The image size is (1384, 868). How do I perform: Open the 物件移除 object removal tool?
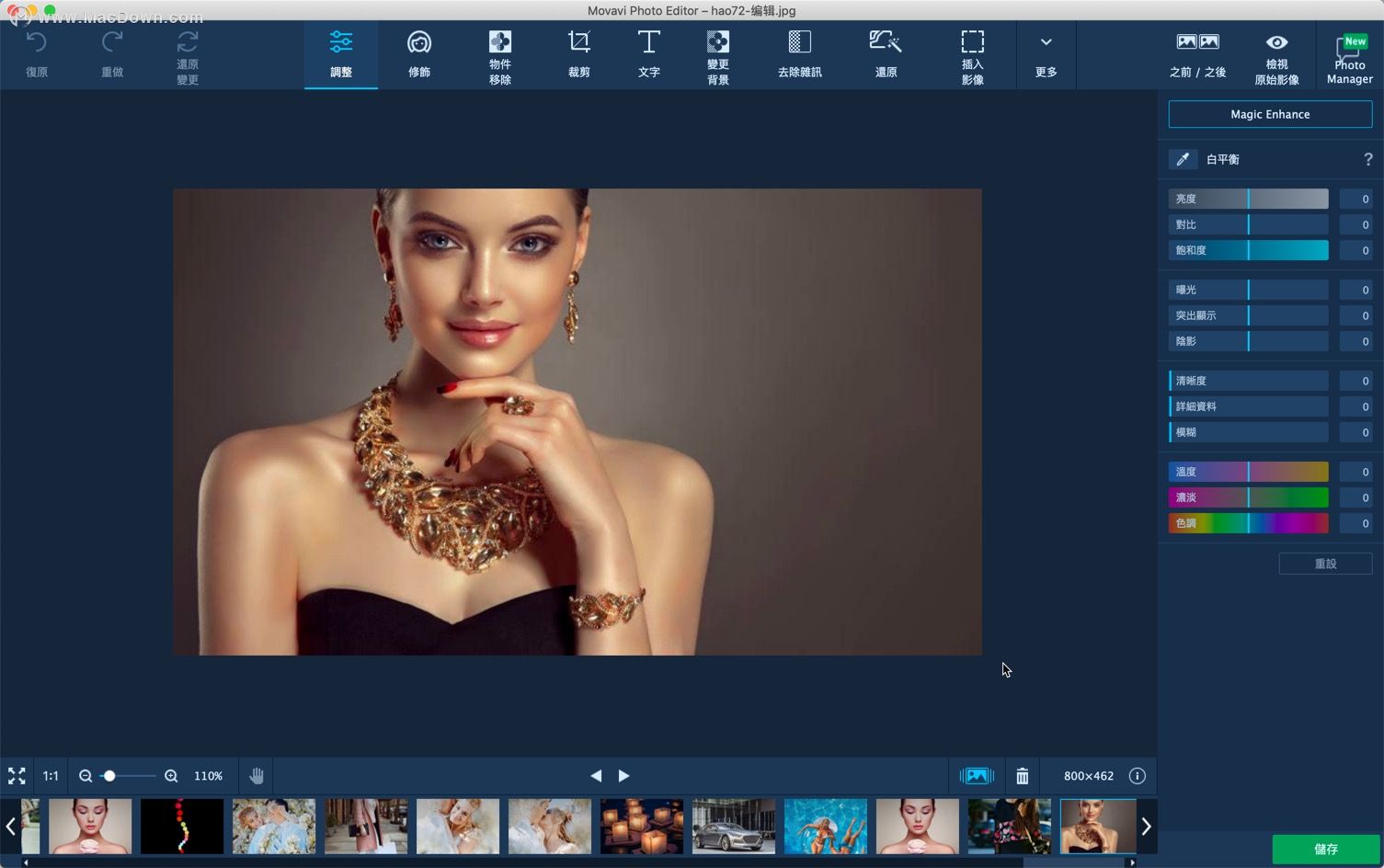(x=499, y=56)
